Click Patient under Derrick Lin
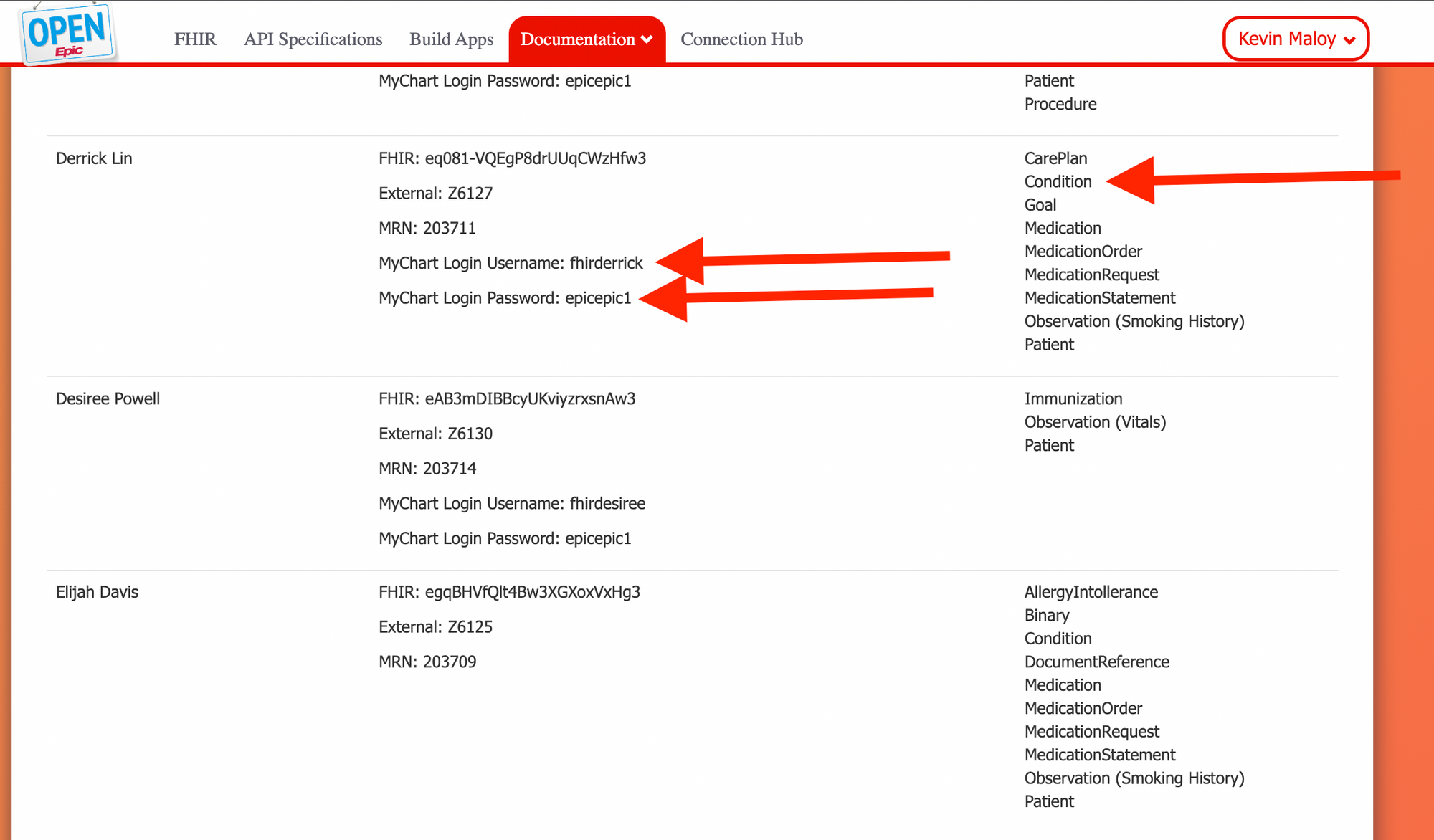This screenshot has height=840, width=1434. (1049, 345)
